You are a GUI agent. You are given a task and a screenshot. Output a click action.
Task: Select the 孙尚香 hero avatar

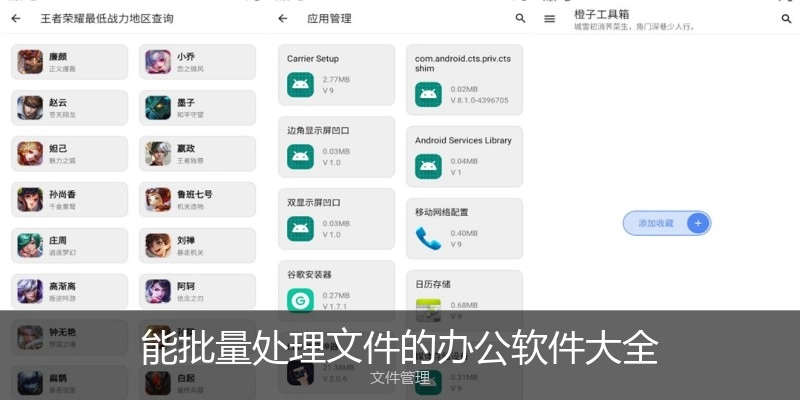30,199
